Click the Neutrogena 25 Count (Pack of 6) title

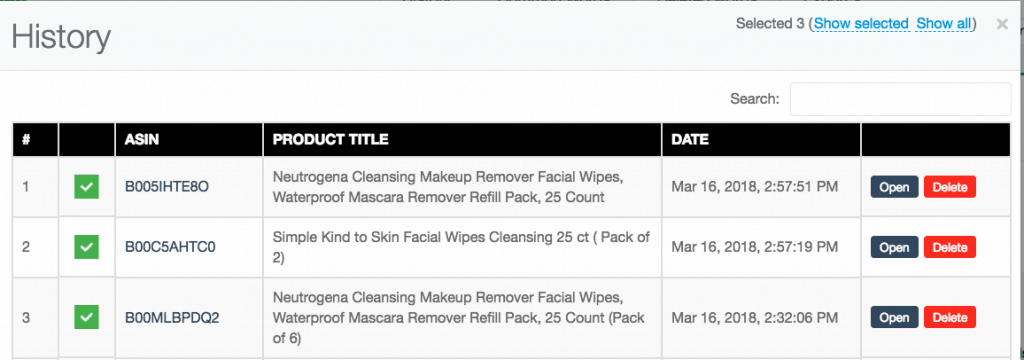[458, 318]
